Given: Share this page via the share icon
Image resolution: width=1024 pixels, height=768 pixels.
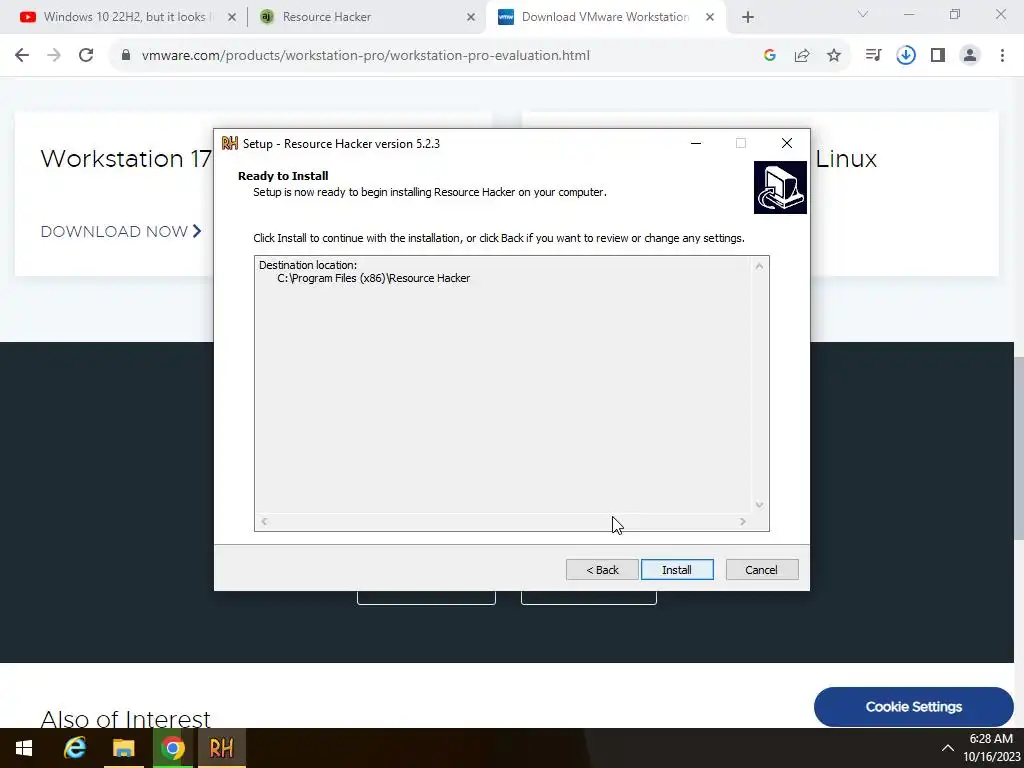Looking at the screenshot, I should point(802,56).
